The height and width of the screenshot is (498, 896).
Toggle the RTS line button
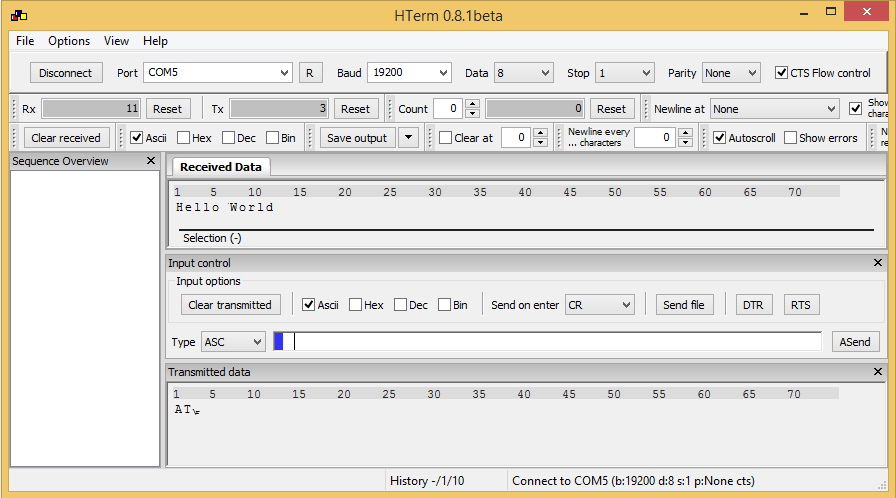(x=801, y=304)
